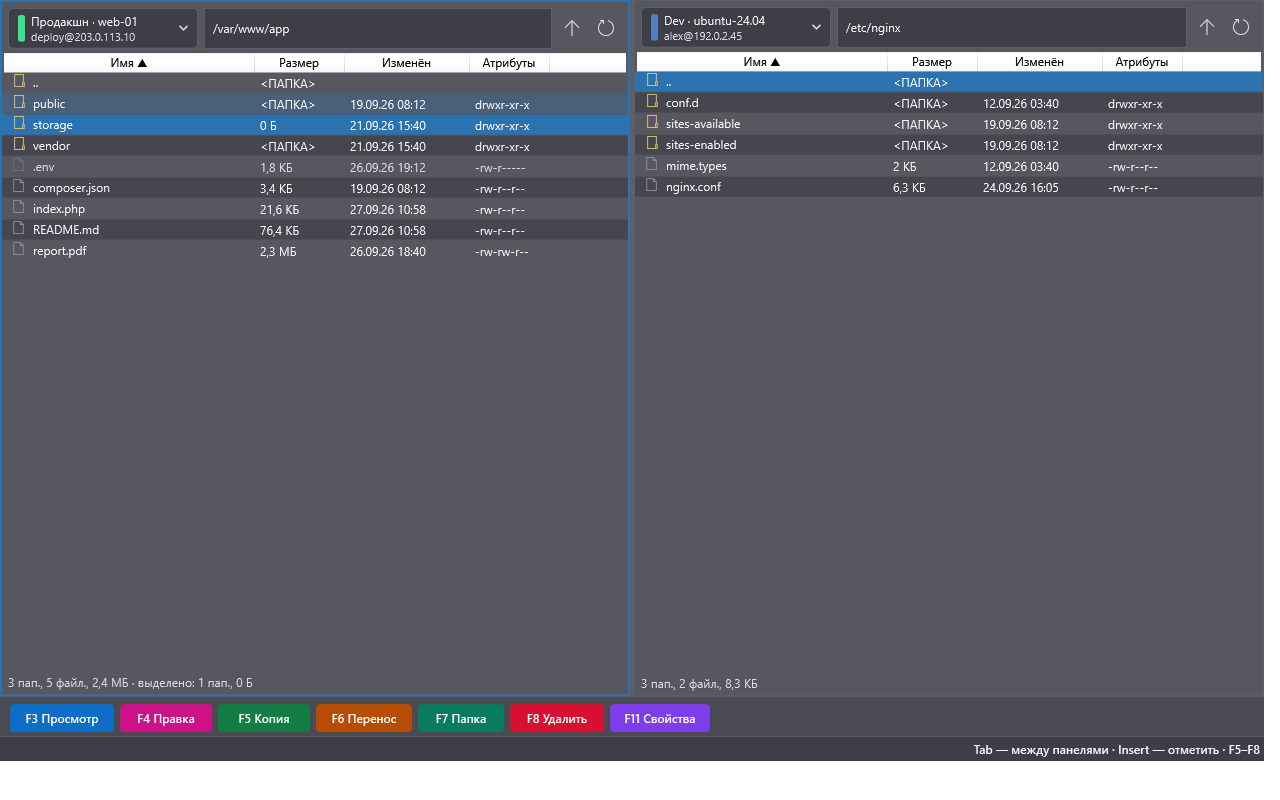Click .env attributes -rw-r-----
This screenshot has width=1280, height=800.
click(500, 167)
